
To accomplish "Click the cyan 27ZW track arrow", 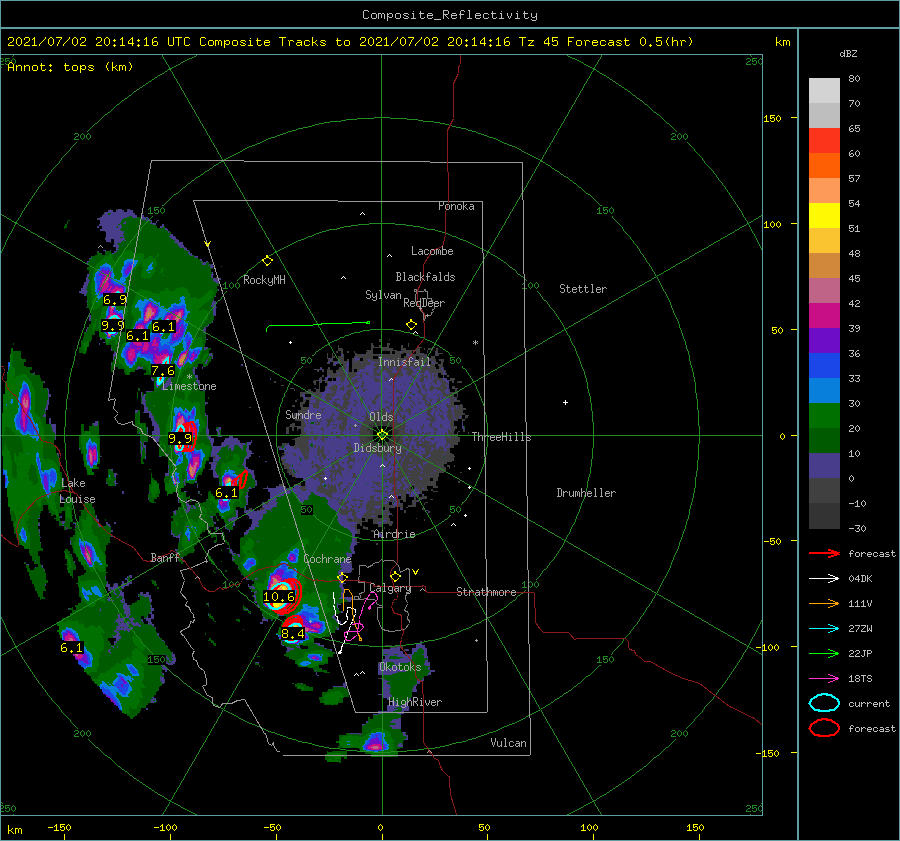I will (x=824, y=629).
